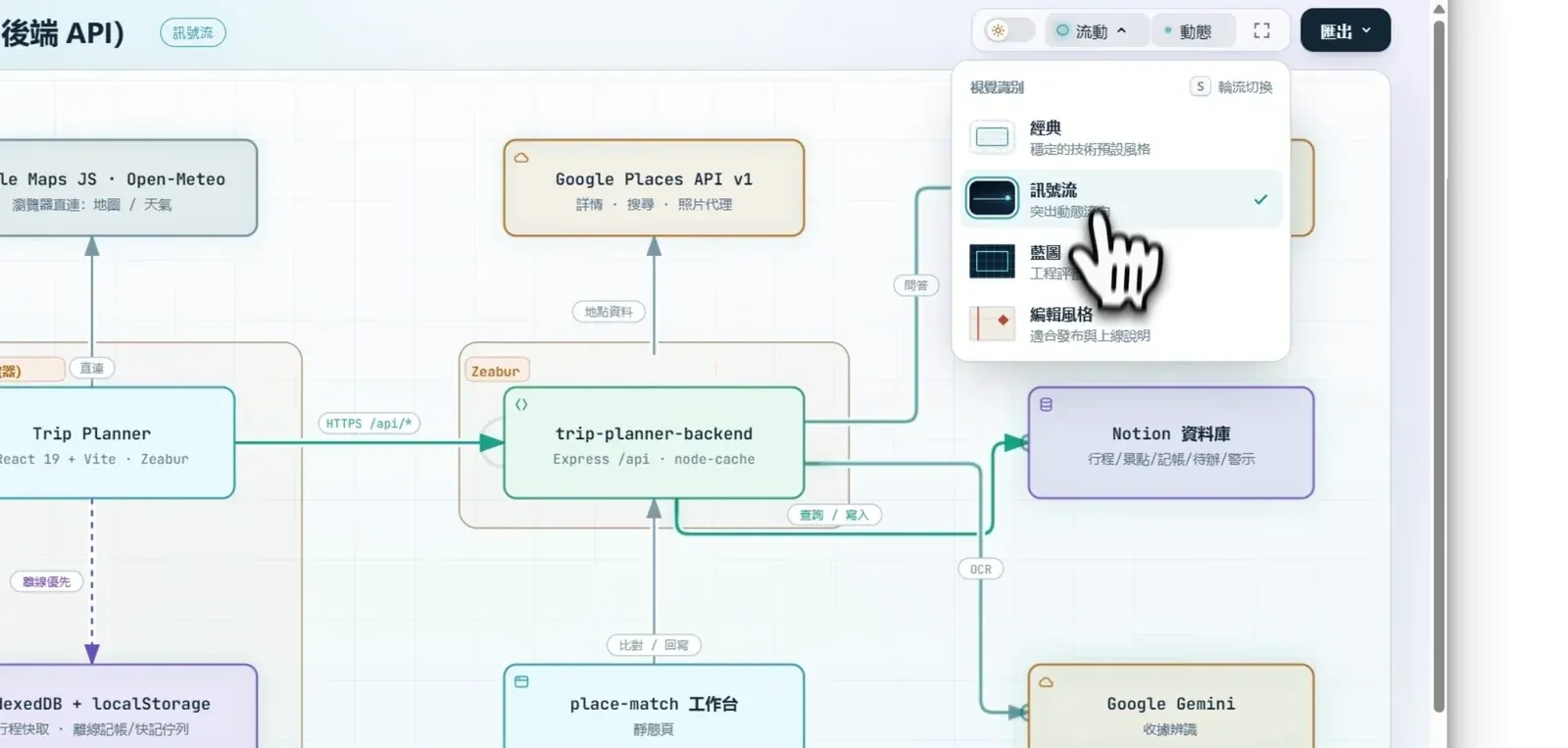Screen dimensions: 1568x748
Task: Select the Trip Planner node
Action: 117,442
